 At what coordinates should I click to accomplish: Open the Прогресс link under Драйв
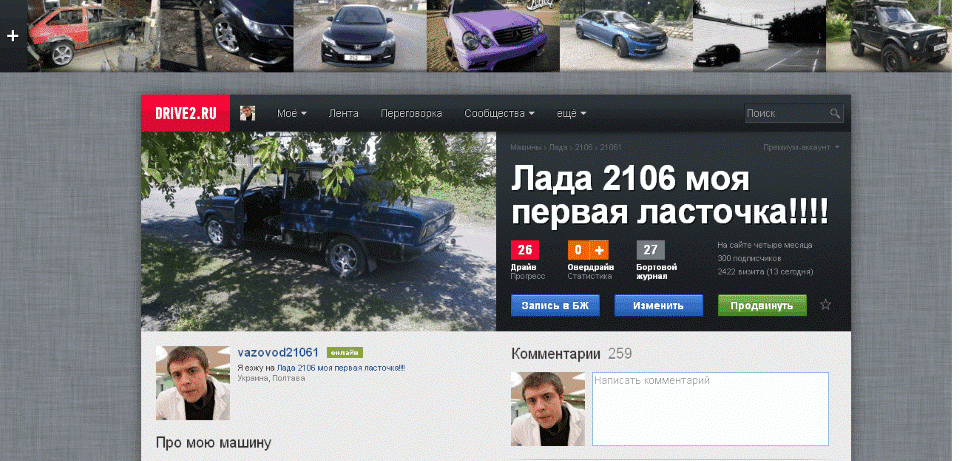click(x=527, y=276)
